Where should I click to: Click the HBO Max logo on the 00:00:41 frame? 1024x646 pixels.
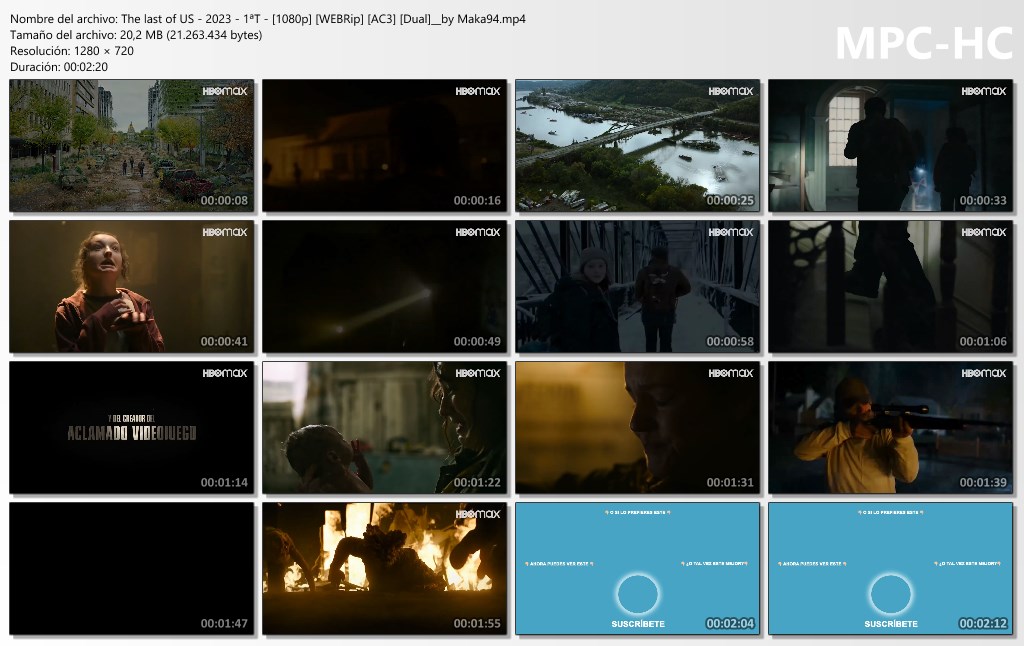[x=225, y=233]
